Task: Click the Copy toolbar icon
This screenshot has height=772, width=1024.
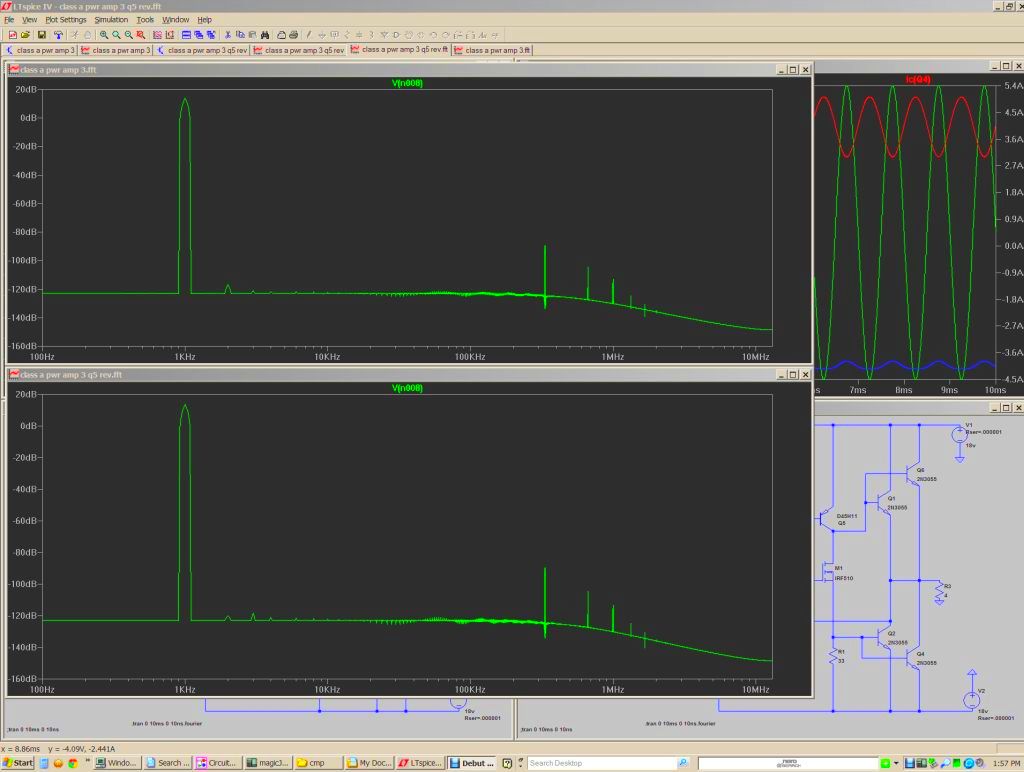Action: 240,35
